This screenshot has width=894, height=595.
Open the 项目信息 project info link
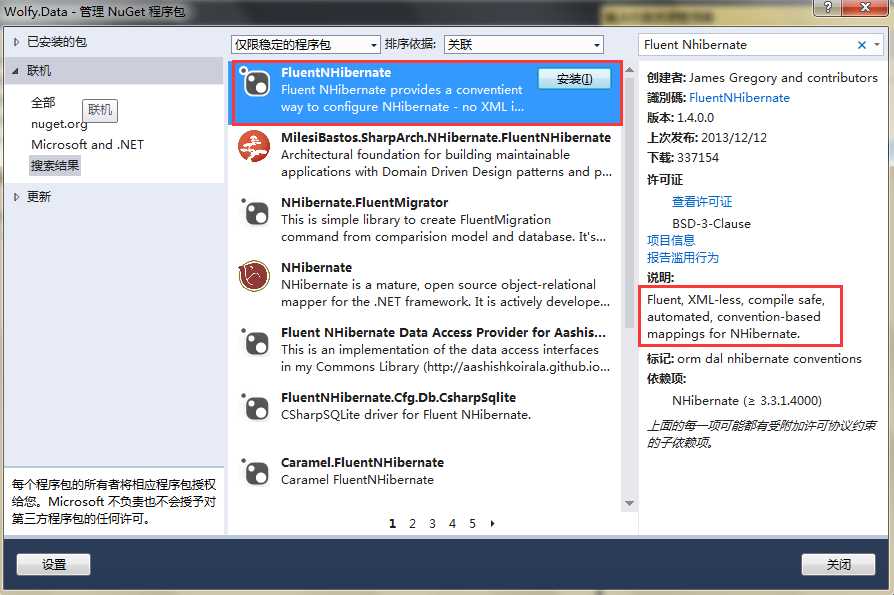(x=671, y=241)
